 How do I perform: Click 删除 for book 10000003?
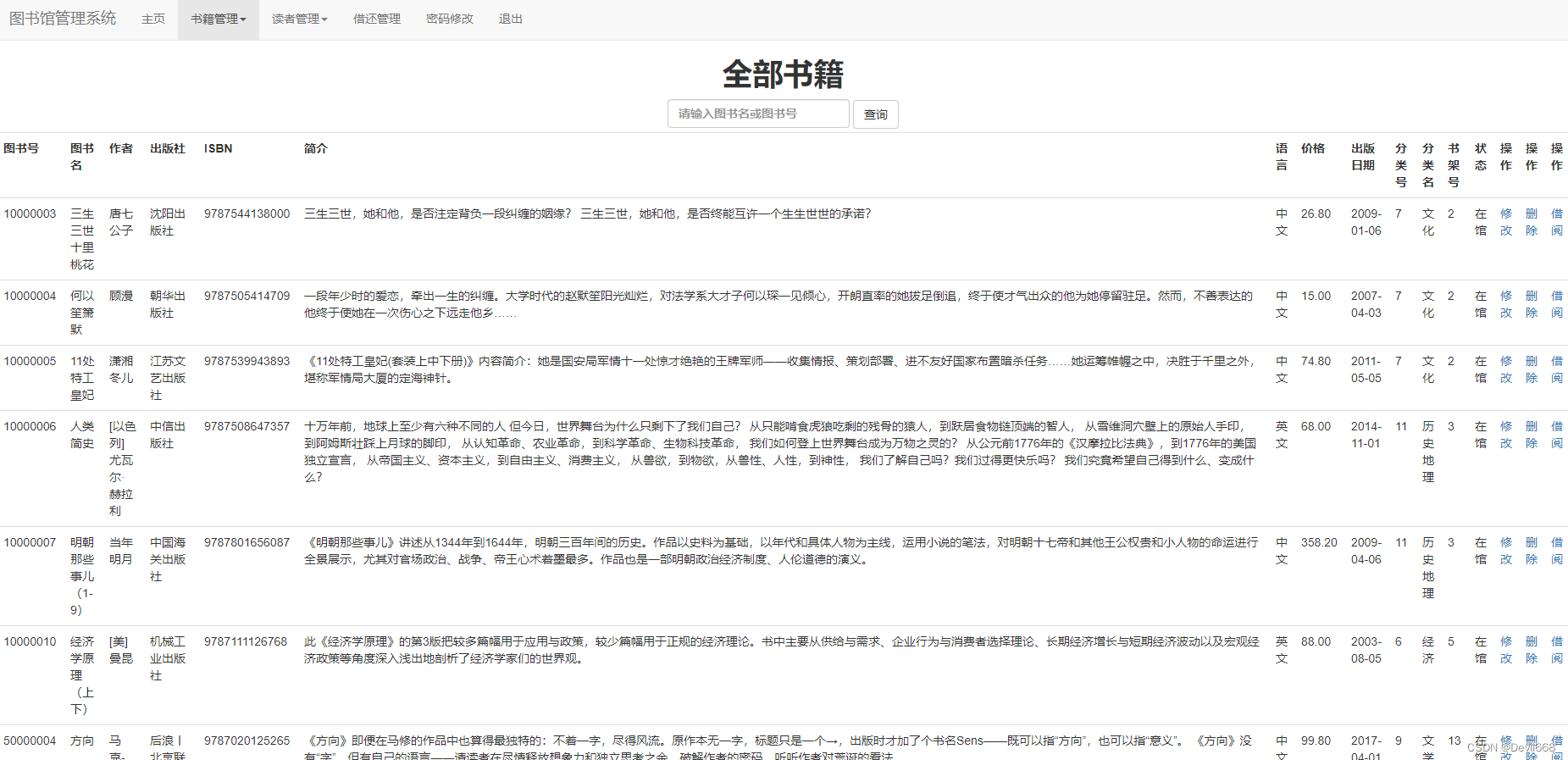coord(1532,222)
